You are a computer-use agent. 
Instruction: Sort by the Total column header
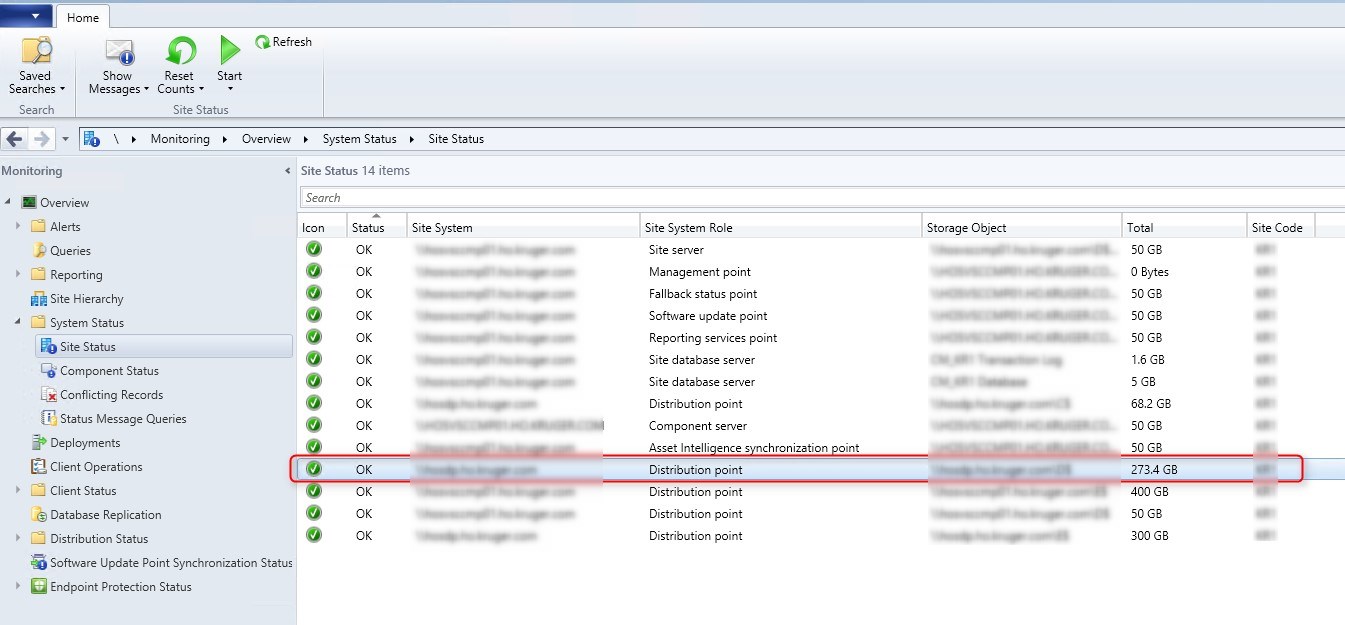1185,228
